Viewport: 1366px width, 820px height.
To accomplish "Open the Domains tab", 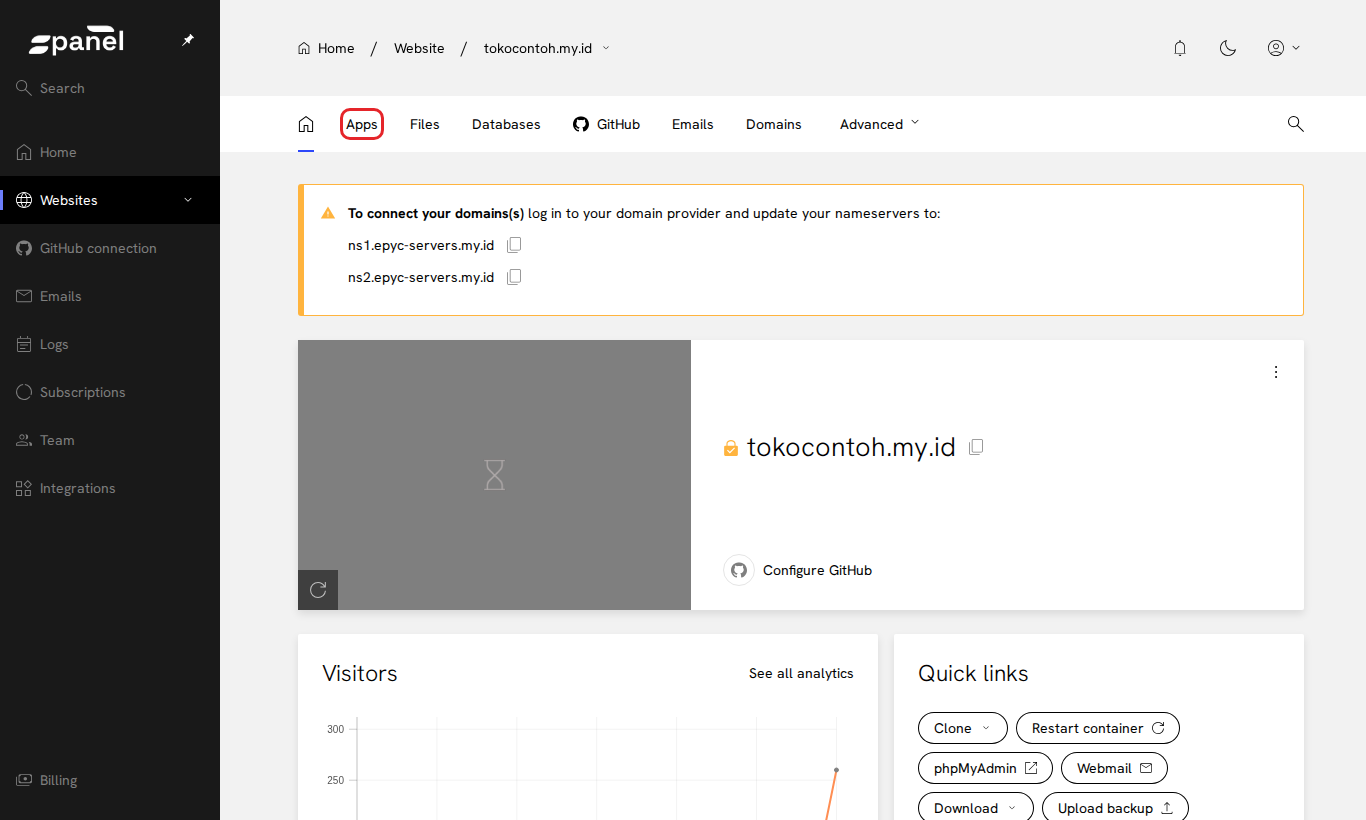I will coord(774,124).
